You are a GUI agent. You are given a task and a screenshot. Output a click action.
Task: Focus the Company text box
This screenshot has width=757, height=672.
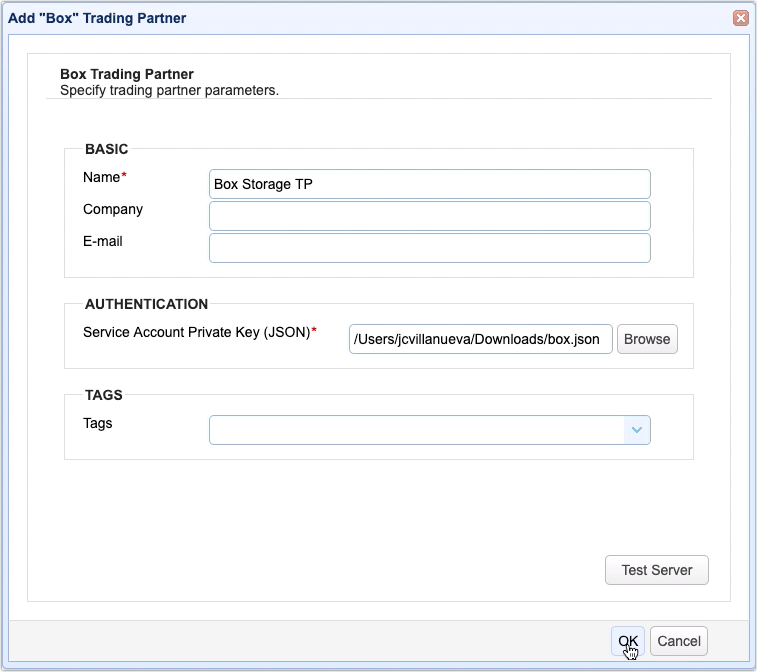(429, 216)
